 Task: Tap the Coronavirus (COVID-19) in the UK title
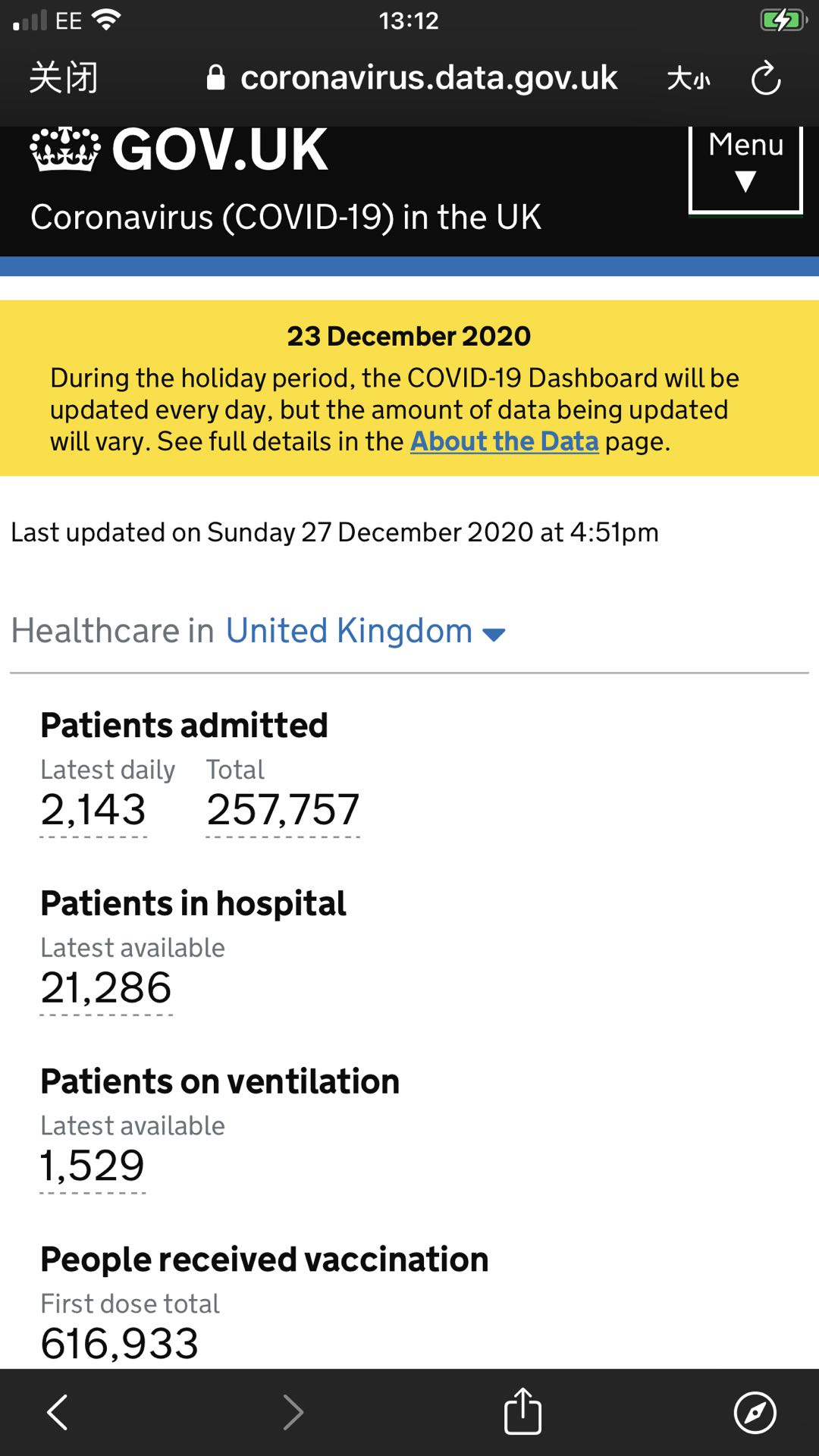286,218
